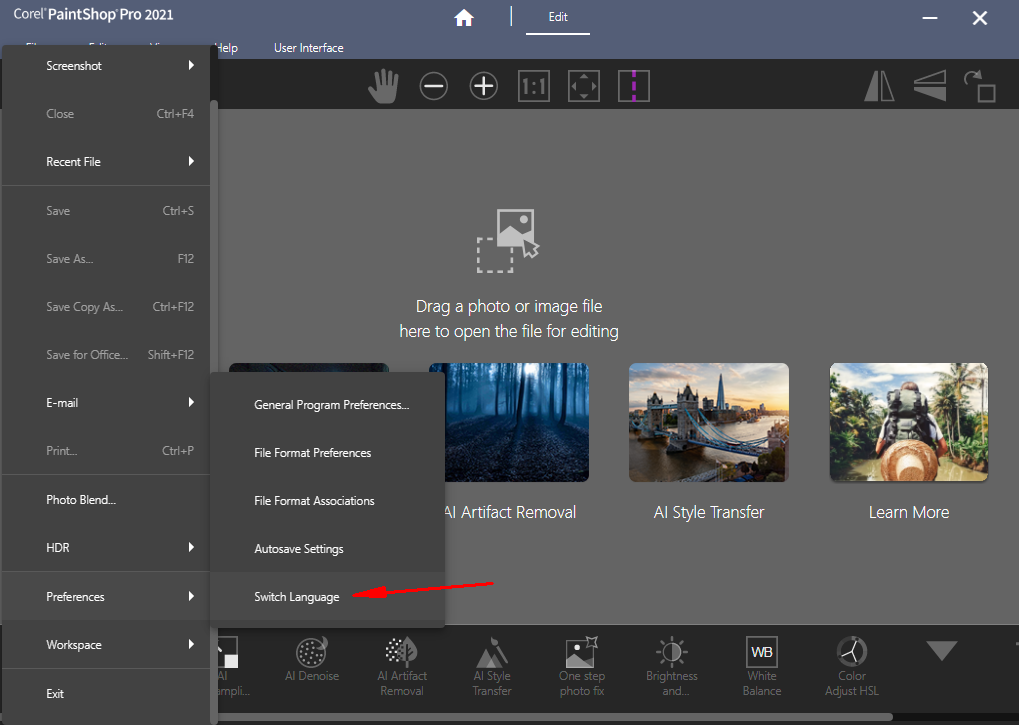Open Autosave Settings

click(328, 549)
